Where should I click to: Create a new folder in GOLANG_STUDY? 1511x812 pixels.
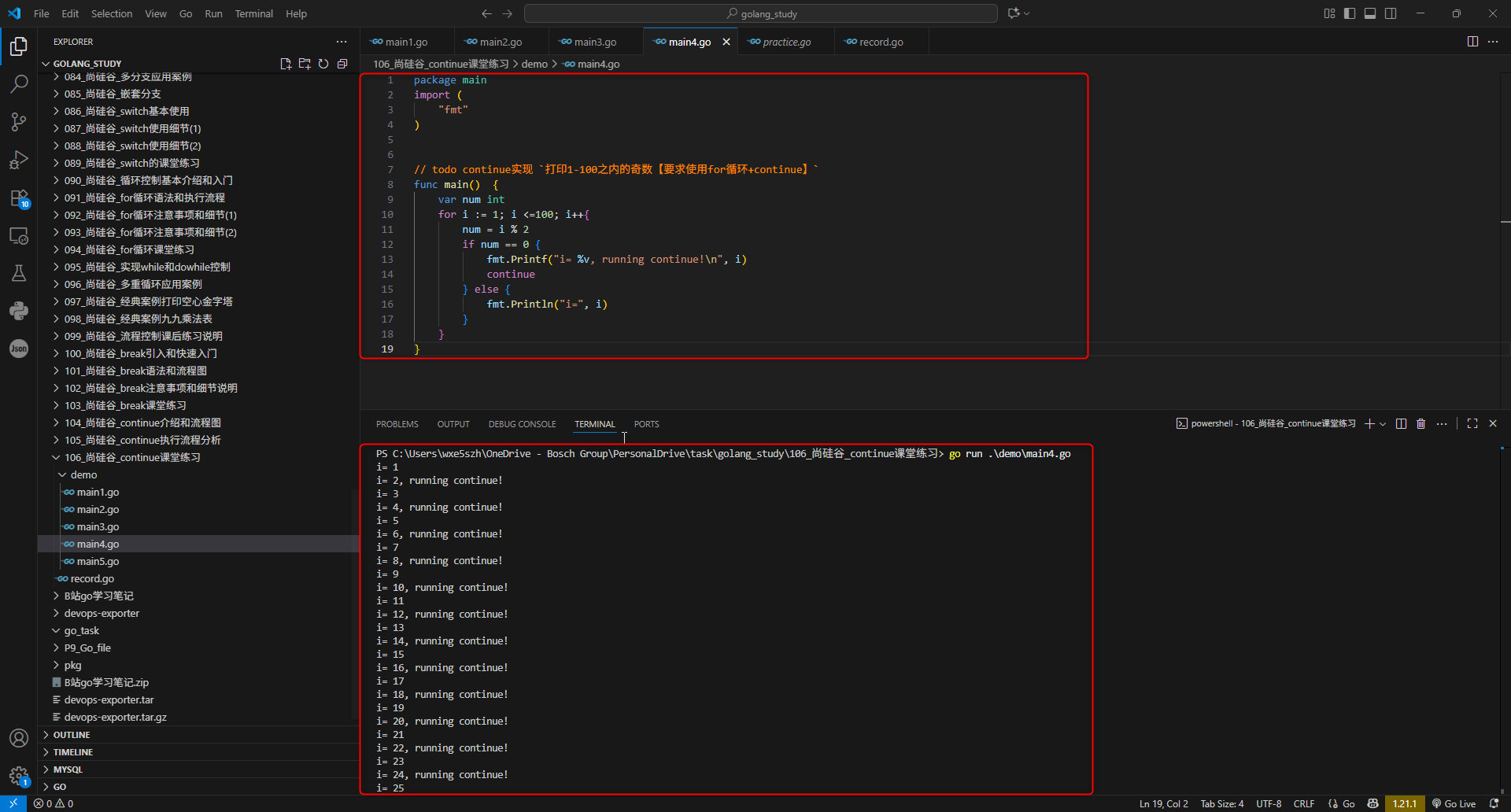[305, 64]
